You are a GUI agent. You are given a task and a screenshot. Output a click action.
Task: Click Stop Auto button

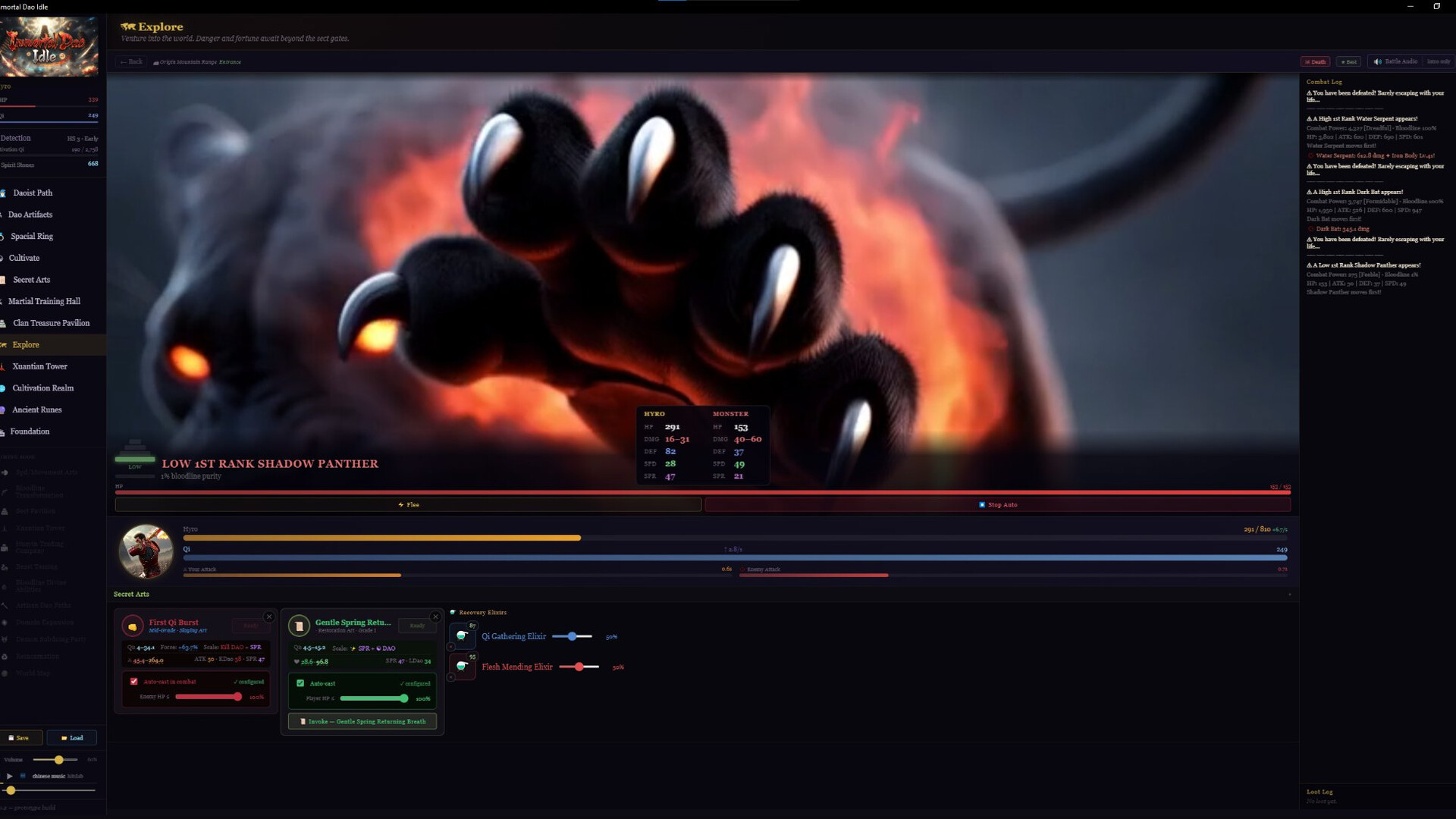click(997, 505)
